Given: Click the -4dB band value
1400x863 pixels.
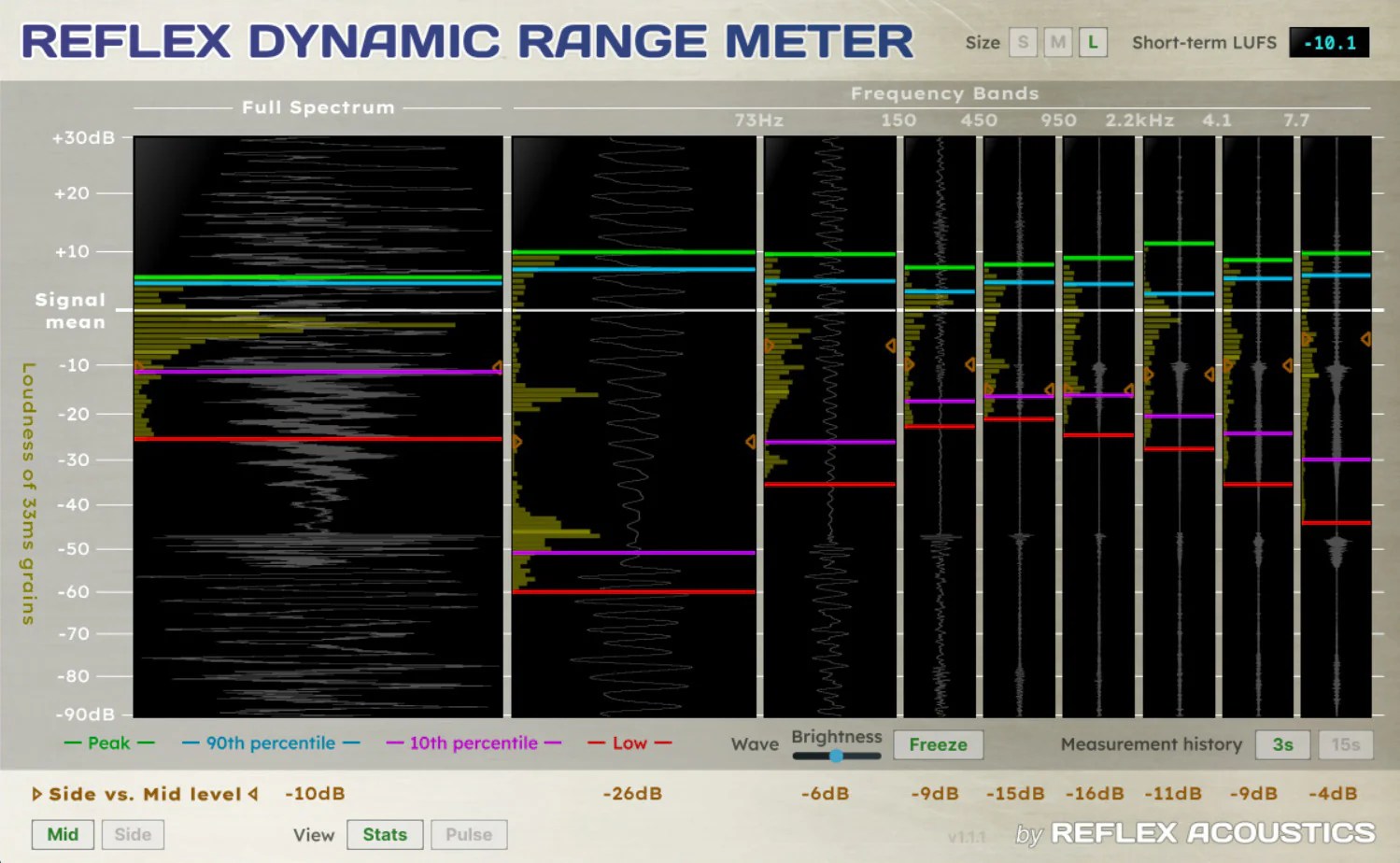Looking at the screenshot, I should [1333, 794].
